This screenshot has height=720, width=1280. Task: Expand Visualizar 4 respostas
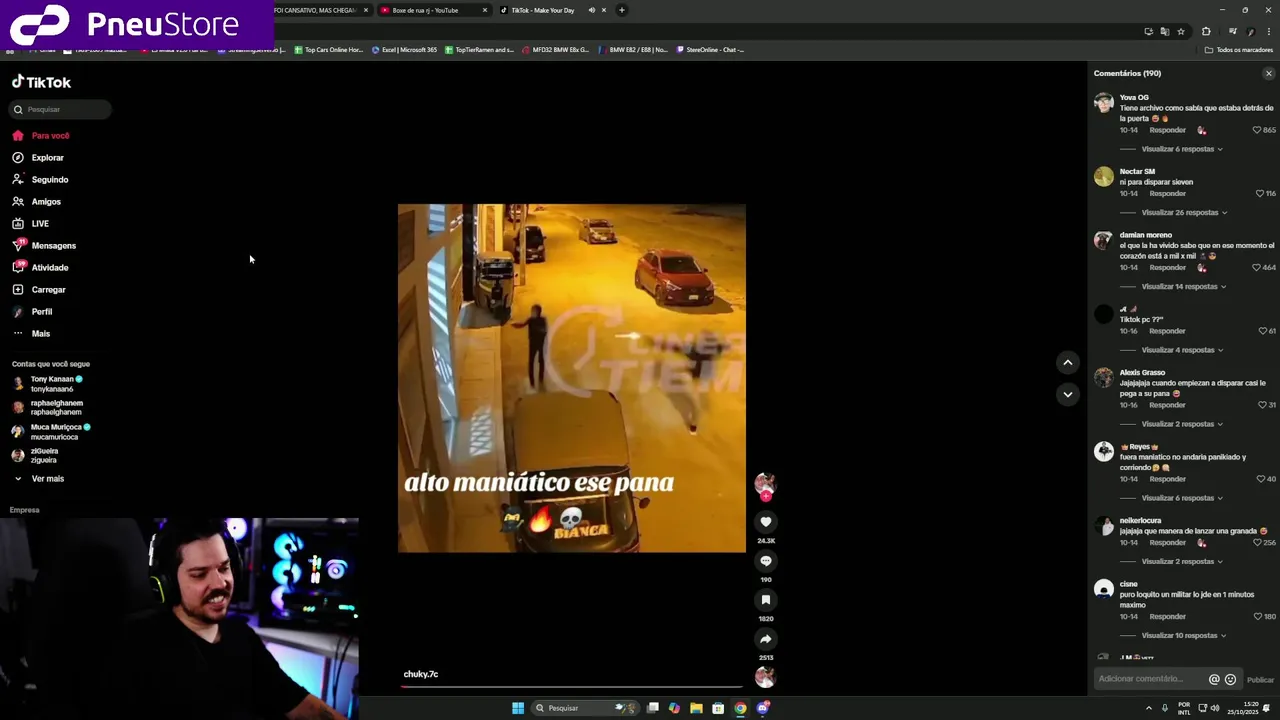[1182, 350]
